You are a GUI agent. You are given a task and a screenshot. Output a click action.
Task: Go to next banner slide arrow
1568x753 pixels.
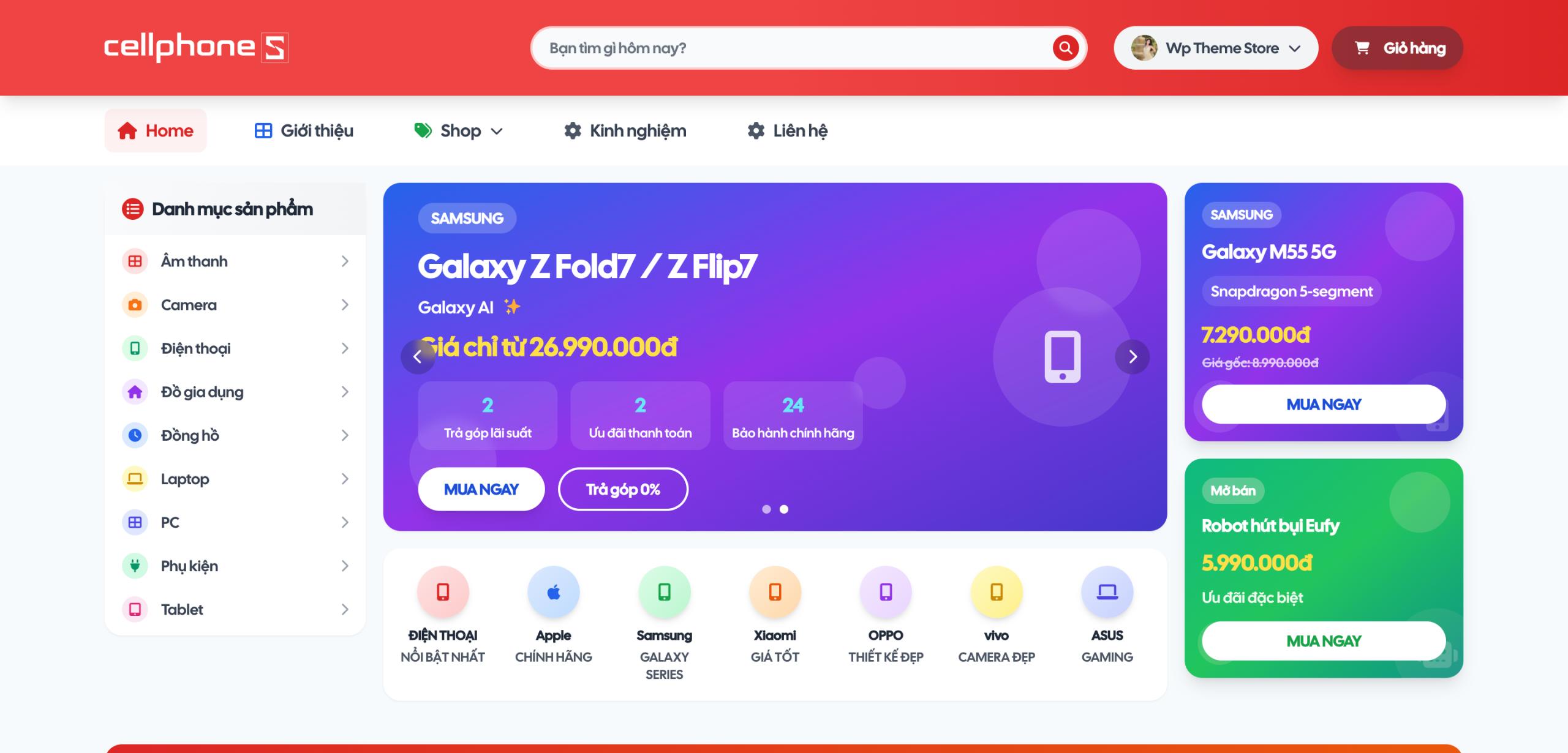click(x=1132, y=356)
